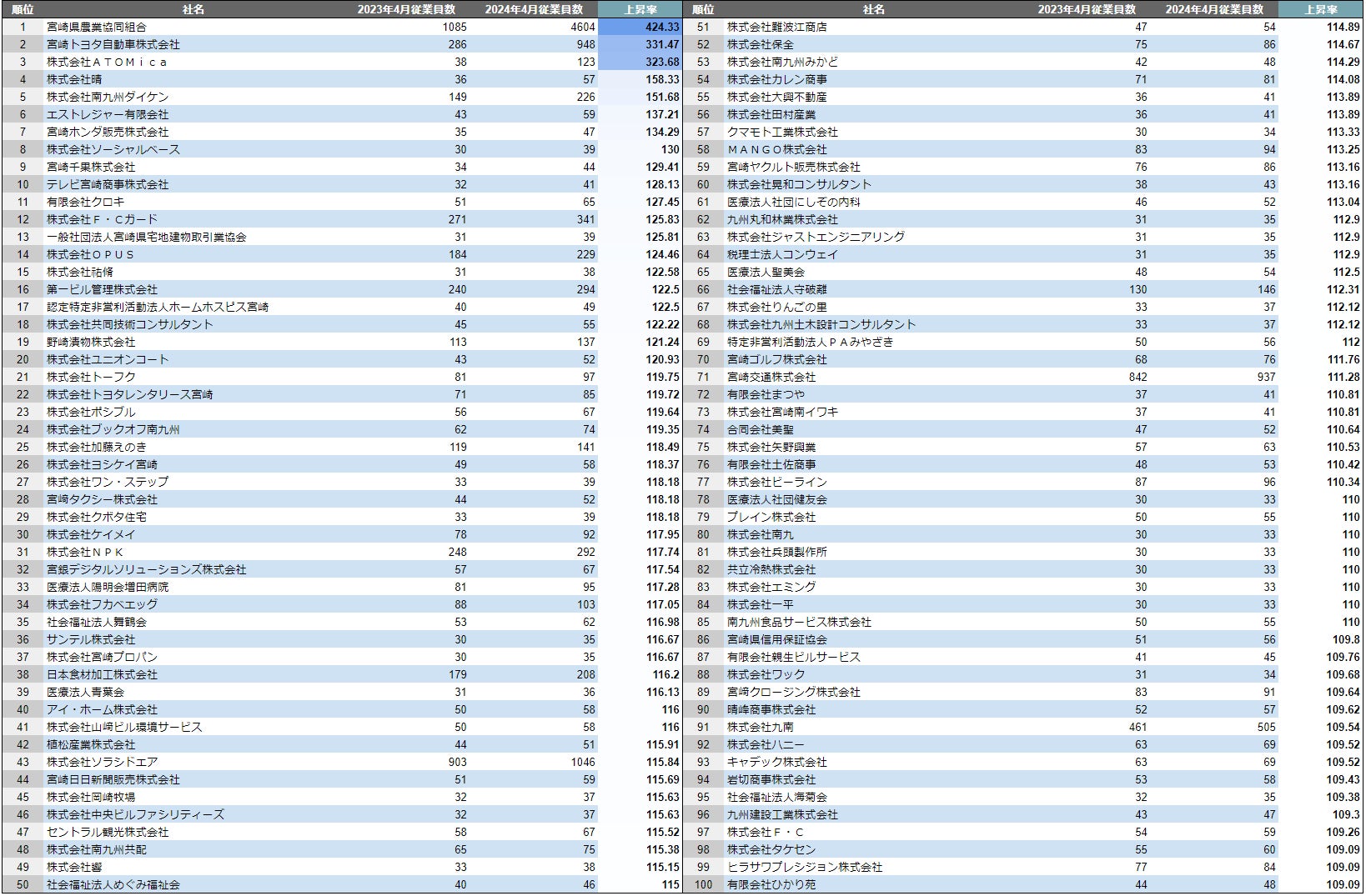Viewport: 1366px width, 896px height.
Task: Select the 岩切商事株式会社 name cell
Action: coord(771,779)
